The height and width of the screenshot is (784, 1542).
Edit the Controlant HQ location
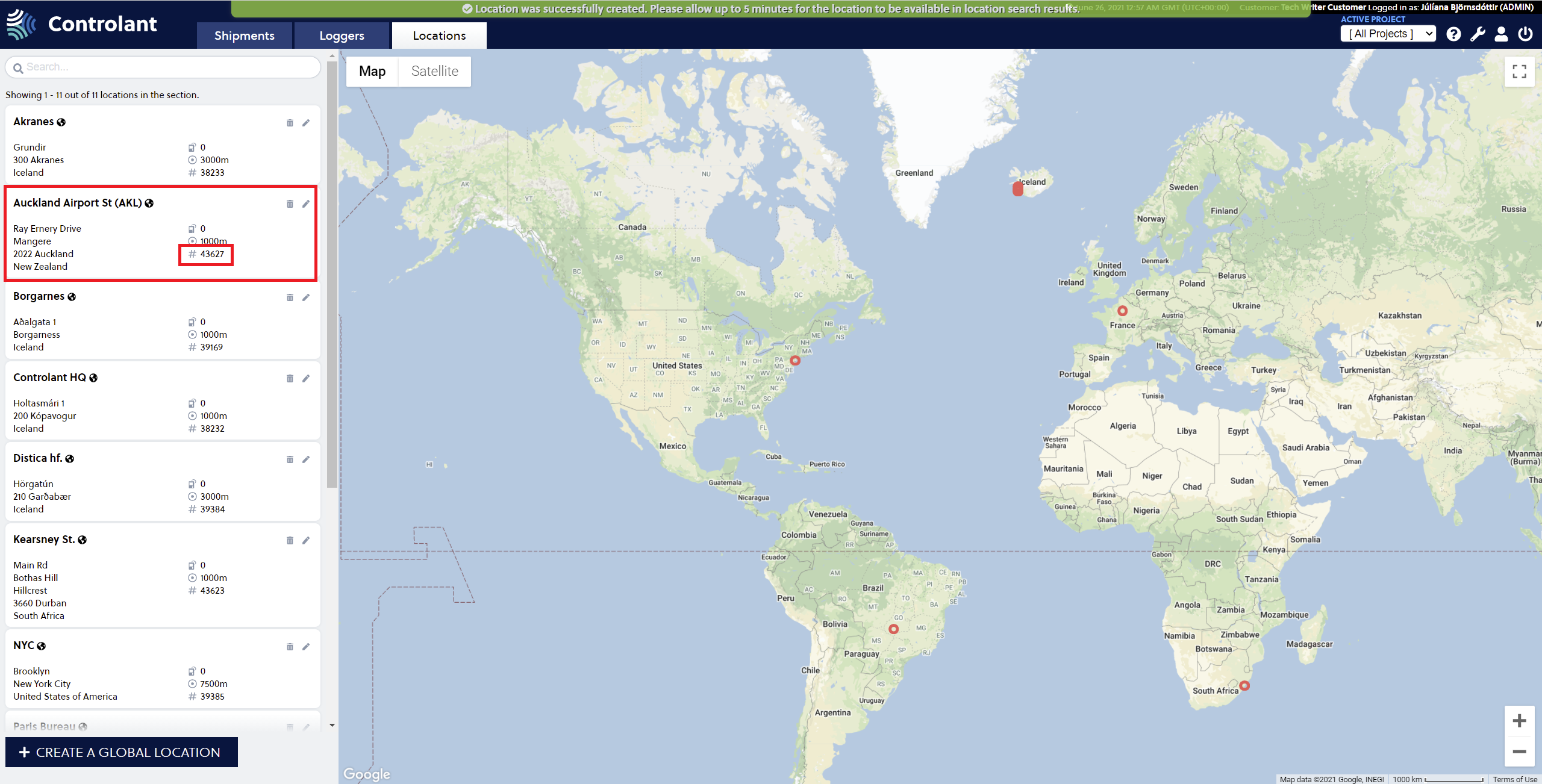(306, 379)
